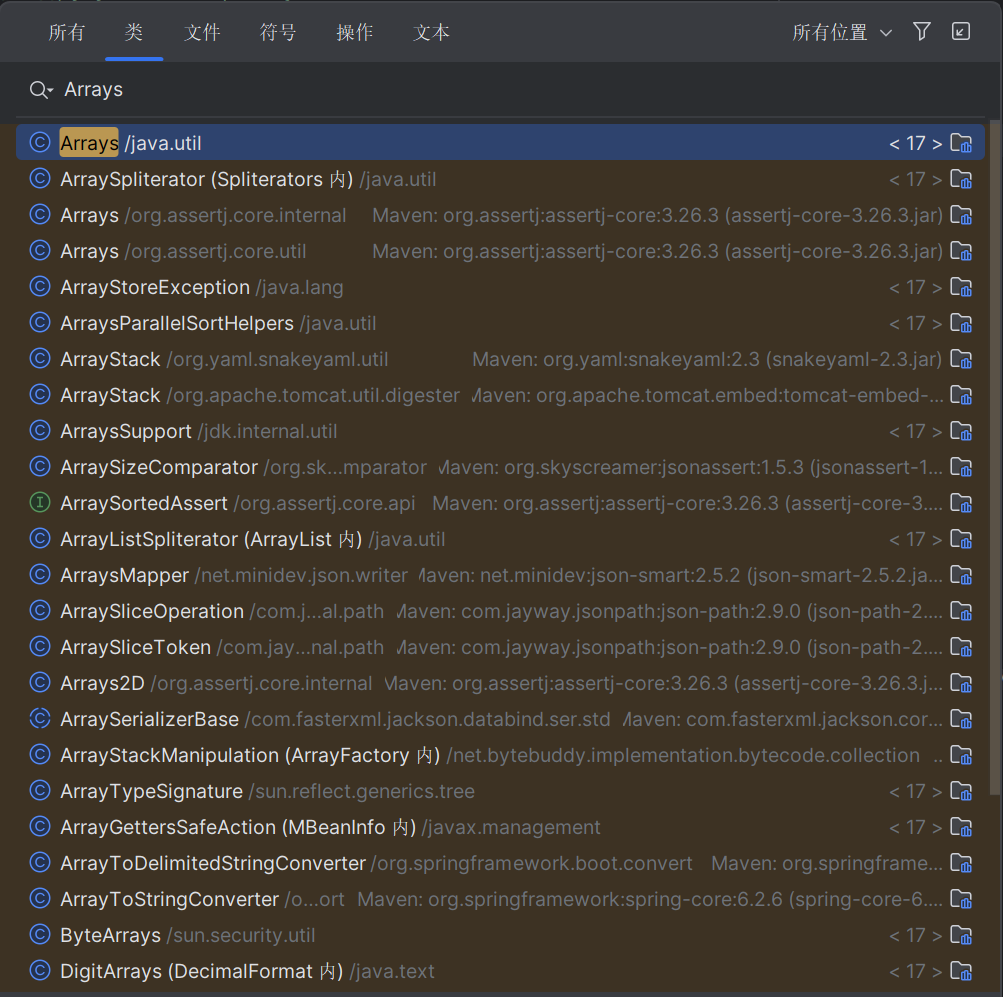The width and height of the screenshot is (1003, 997).
Task: Select ArraySortedAssert interface result
Action: point(500,503)
